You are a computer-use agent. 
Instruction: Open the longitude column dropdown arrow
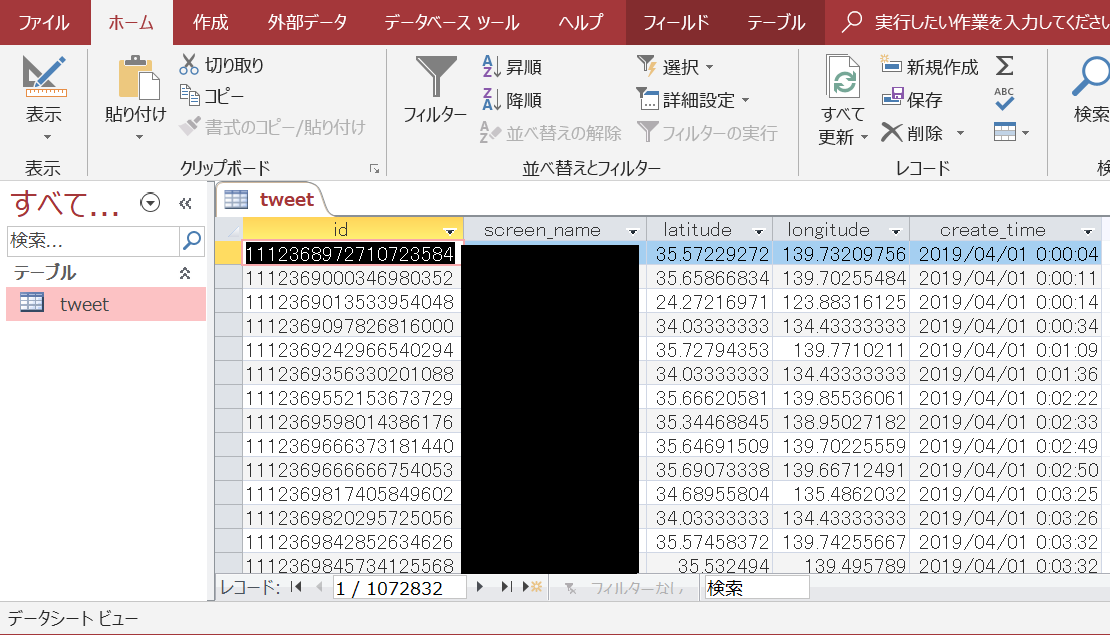point(896,231)
